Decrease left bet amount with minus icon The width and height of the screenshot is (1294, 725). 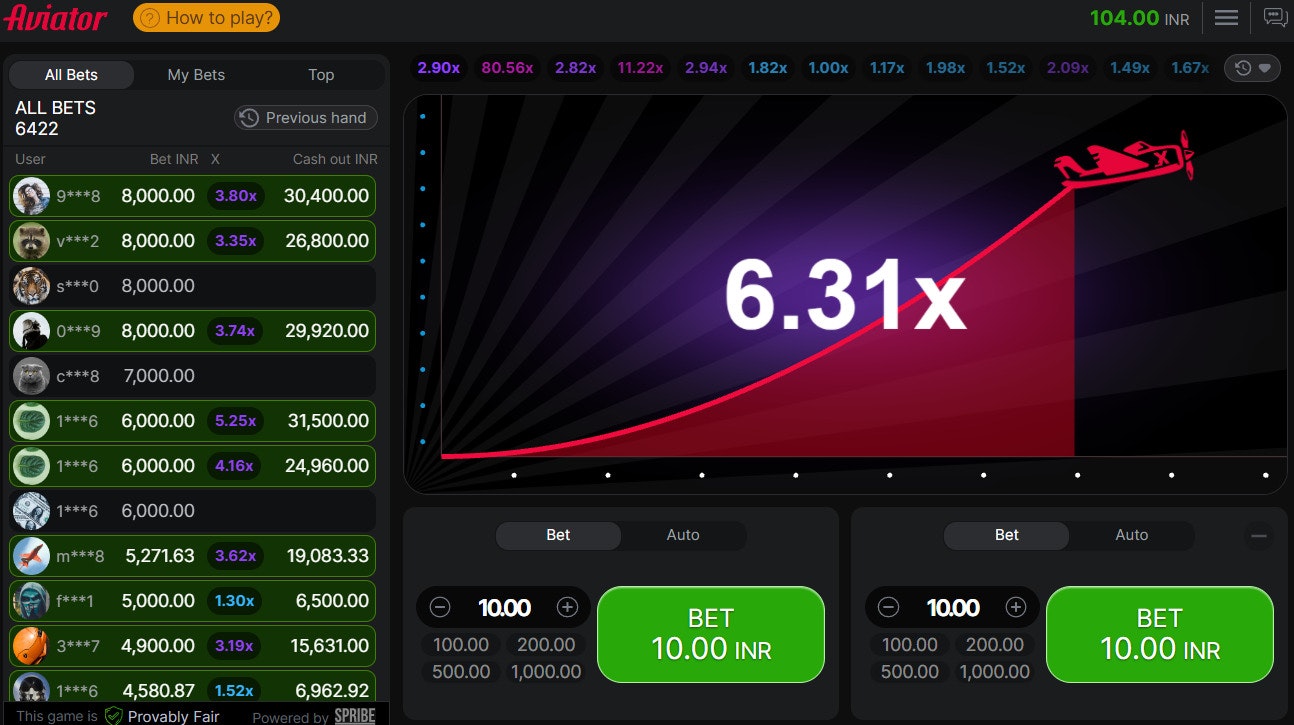(439, 608)
